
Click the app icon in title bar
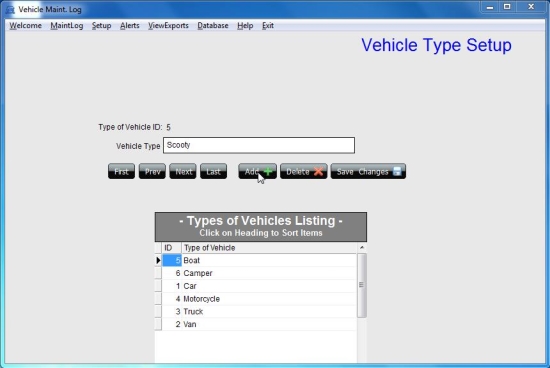11,9
